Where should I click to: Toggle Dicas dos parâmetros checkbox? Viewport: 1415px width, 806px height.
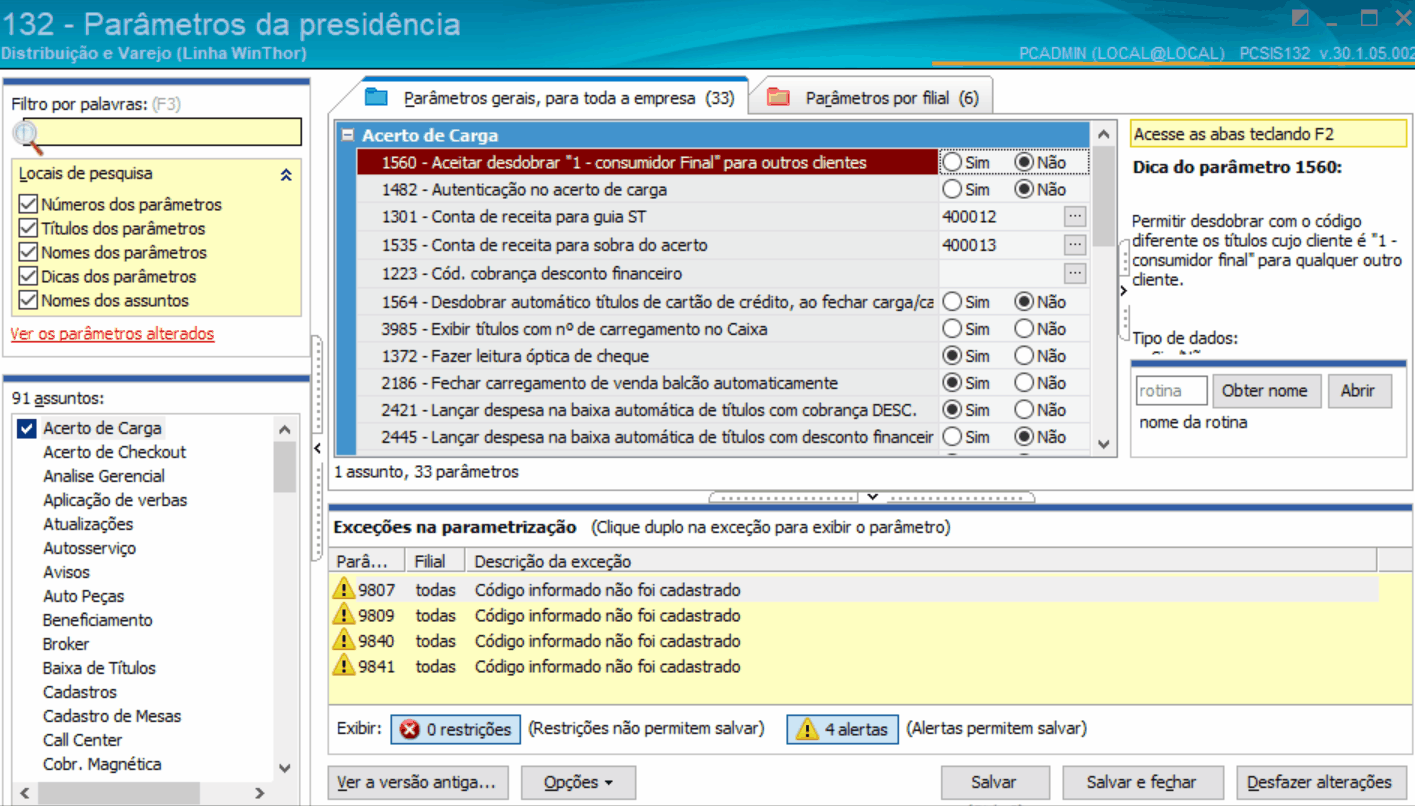pos(28,276)
